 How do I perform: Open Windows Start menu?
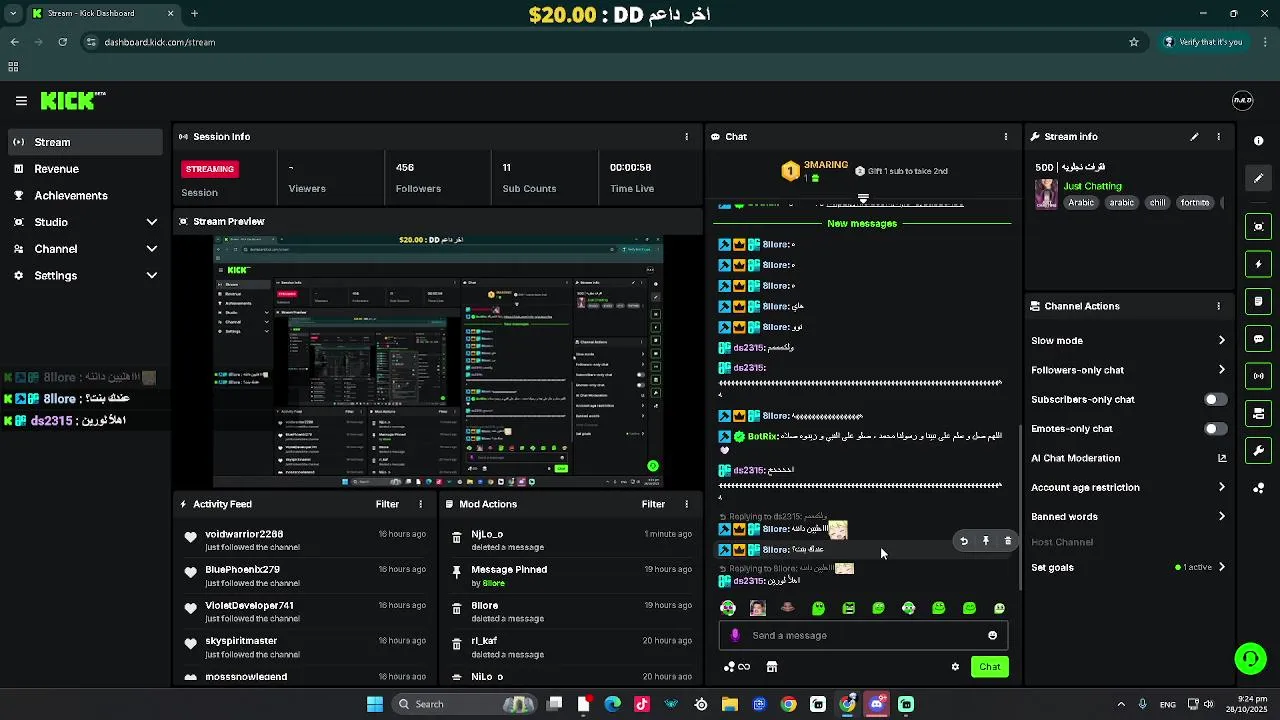tap(375, 704)
